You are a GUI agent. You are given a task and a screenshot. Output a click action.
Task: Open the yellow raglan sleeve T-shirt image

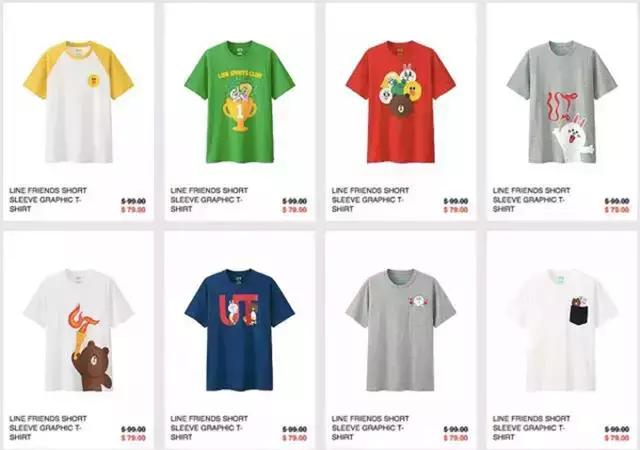[78, 102]
